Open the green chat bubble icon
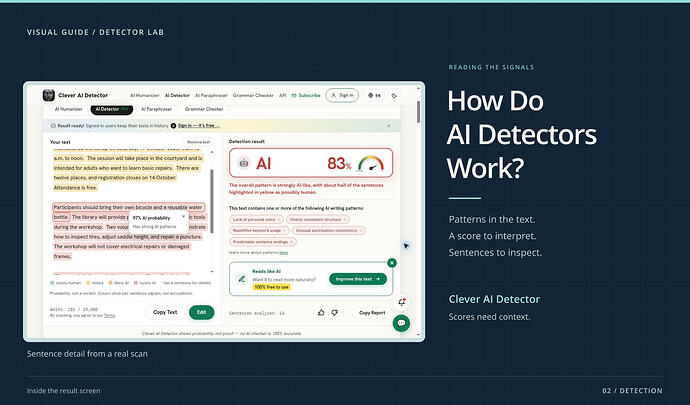Screen dimensions: 690x405 (x=401, y=323)
